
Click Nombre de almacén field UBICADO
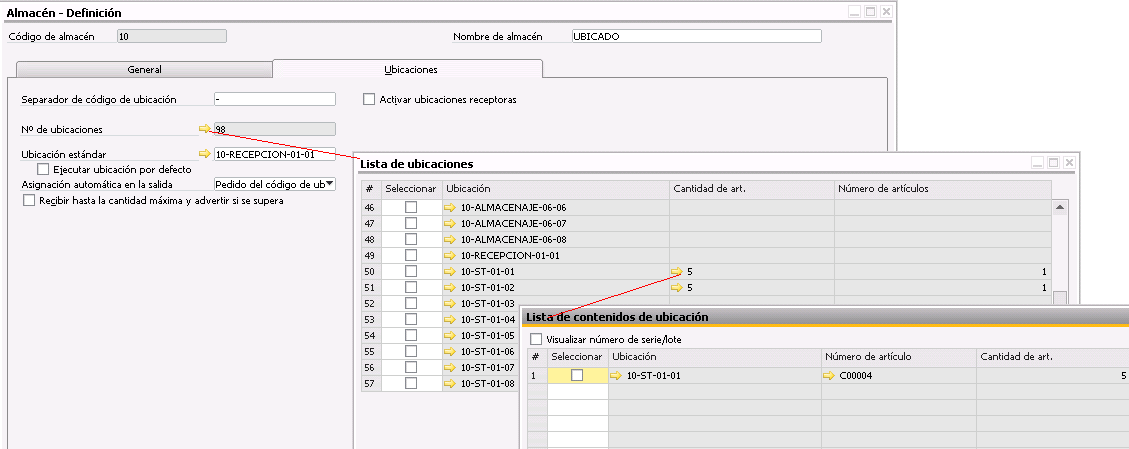click(x=696, y=36)
